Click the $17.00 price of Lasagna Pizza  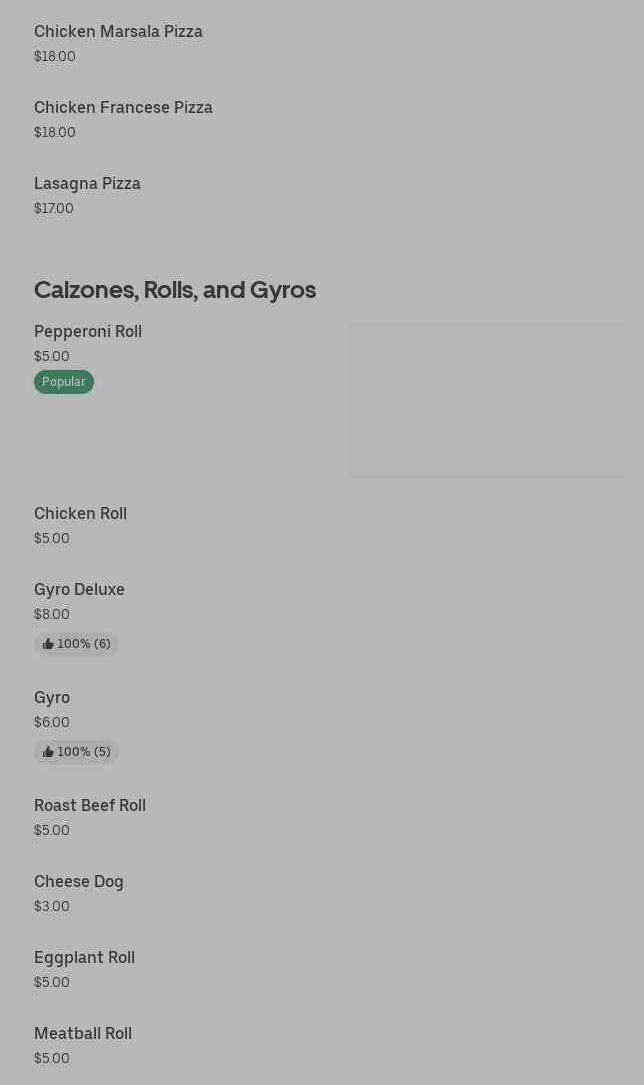[x=54, y=209]
